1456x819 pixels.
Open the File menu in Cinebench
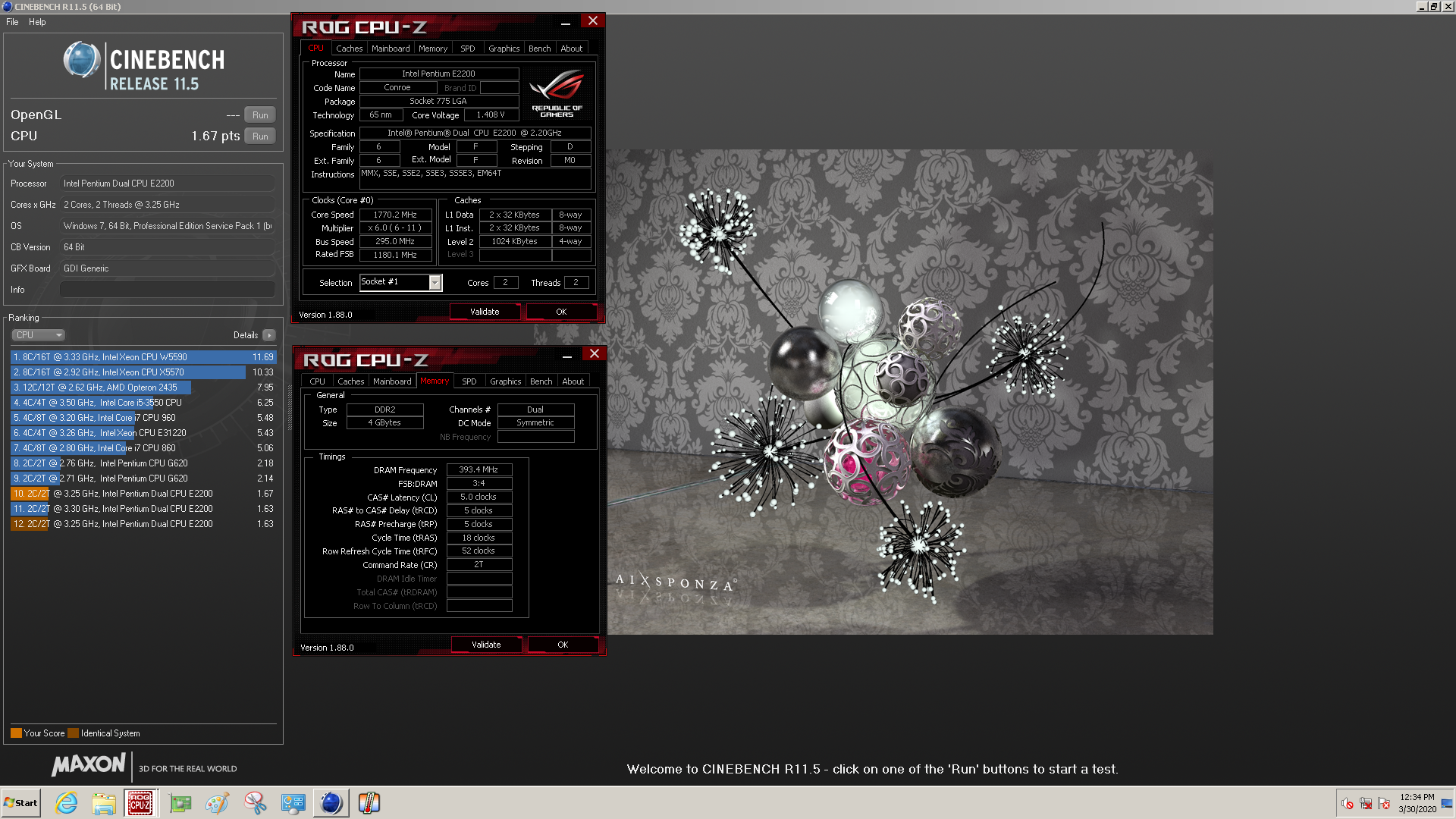(12, 22)
